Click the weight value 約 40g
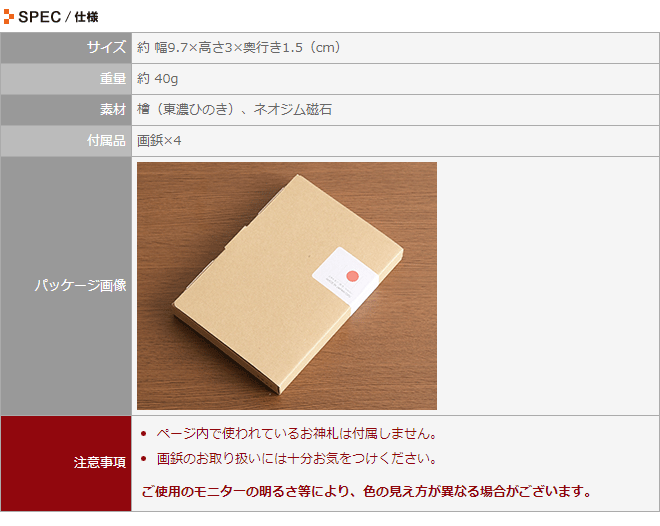Screen dimensions: 660x526 pos(157,79)
